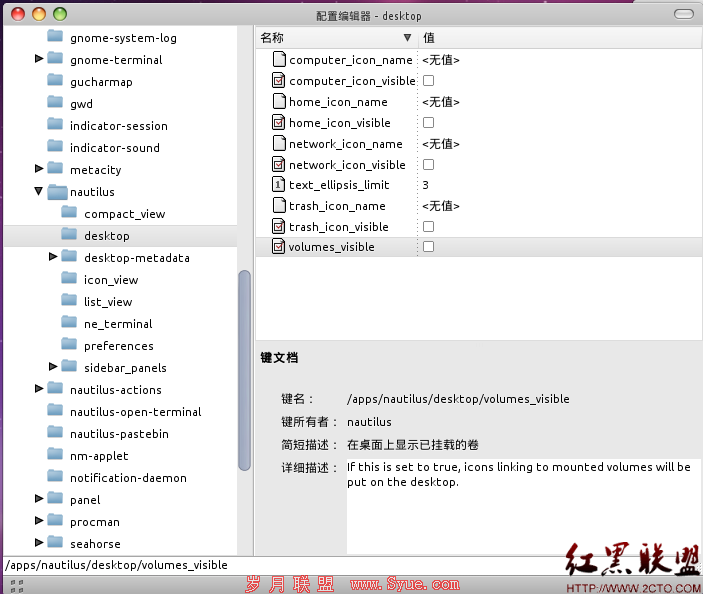Enable the home_icon_visible checkbox
This screenshot has width=703, height=594.
click(x=429, y=122)
